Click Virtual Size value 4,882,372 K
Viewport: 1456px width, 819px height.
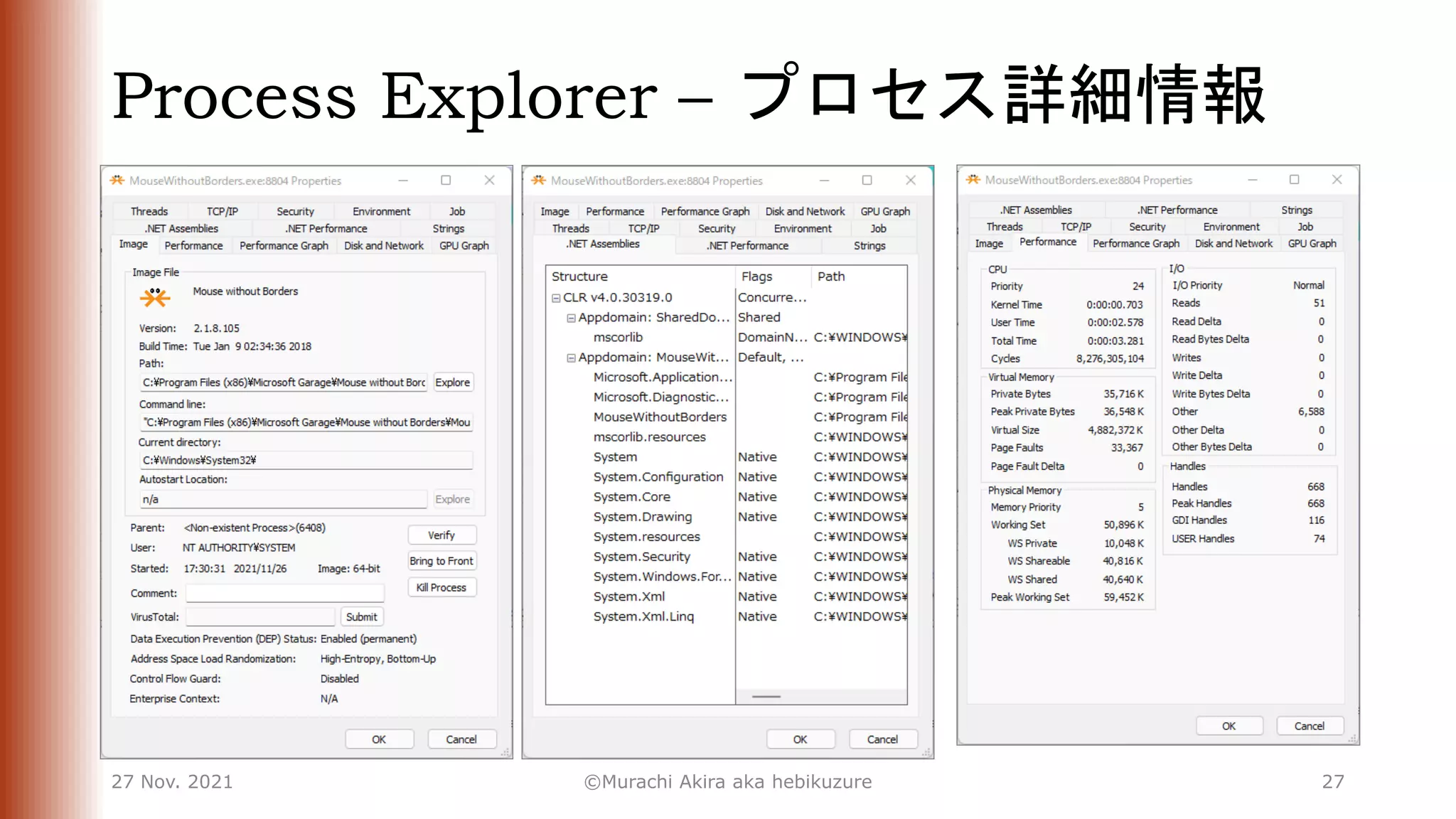tap(1115, 430)
